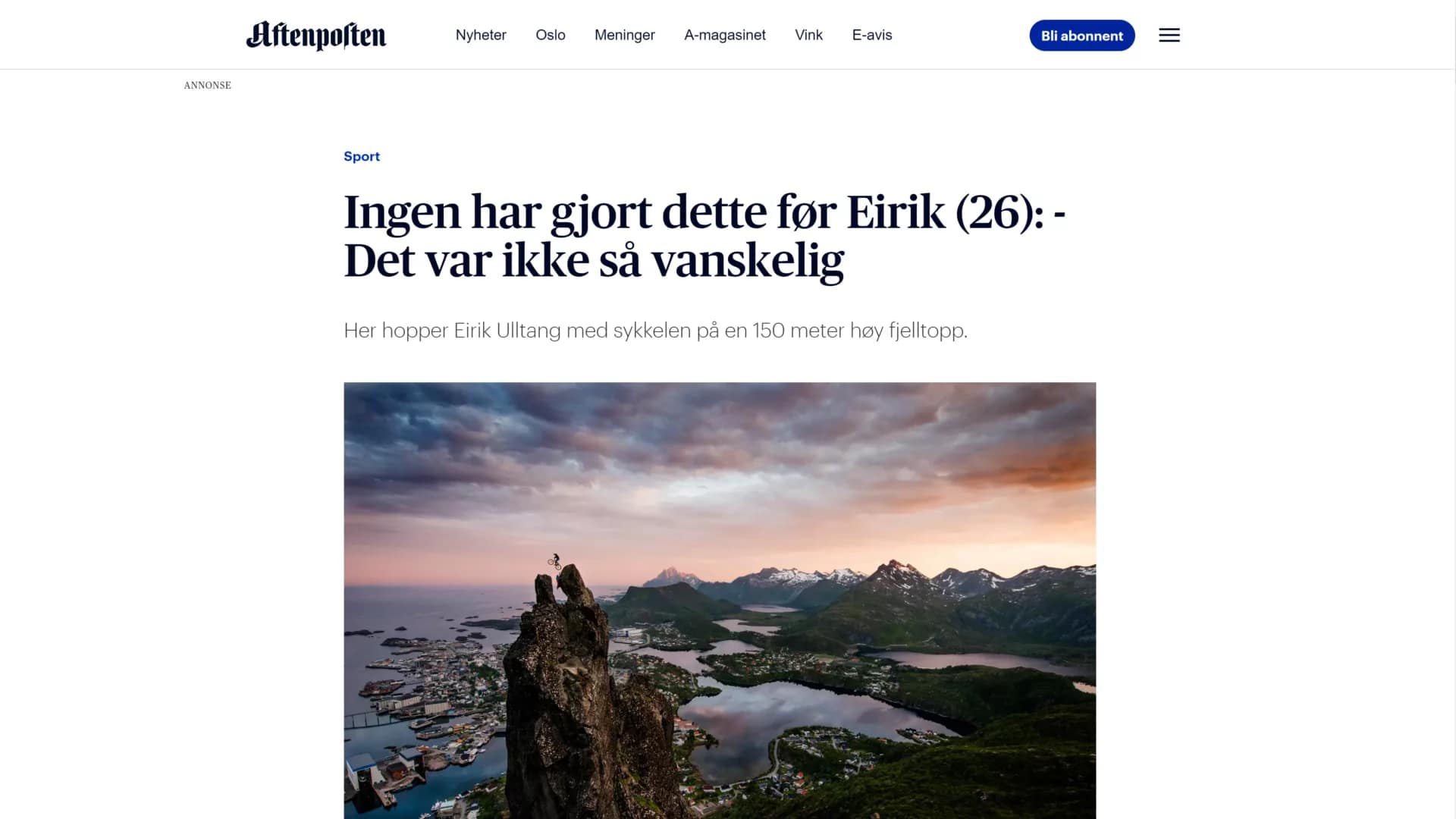This screenshot has height=819, width=1456.
Task: Go to the Oslo section
Action: click(x=551, y=35)
